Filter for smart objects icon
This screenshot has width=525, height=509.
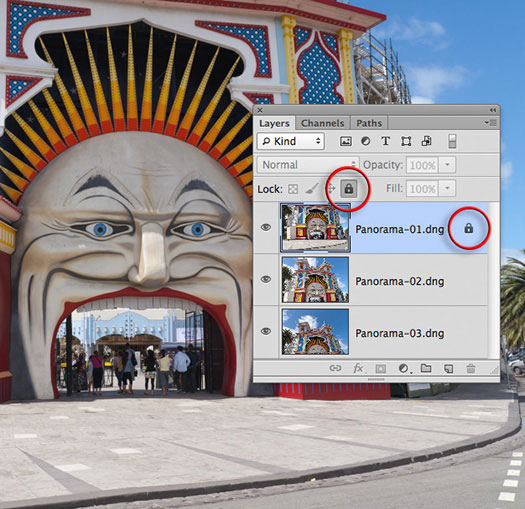click(426, 141)
